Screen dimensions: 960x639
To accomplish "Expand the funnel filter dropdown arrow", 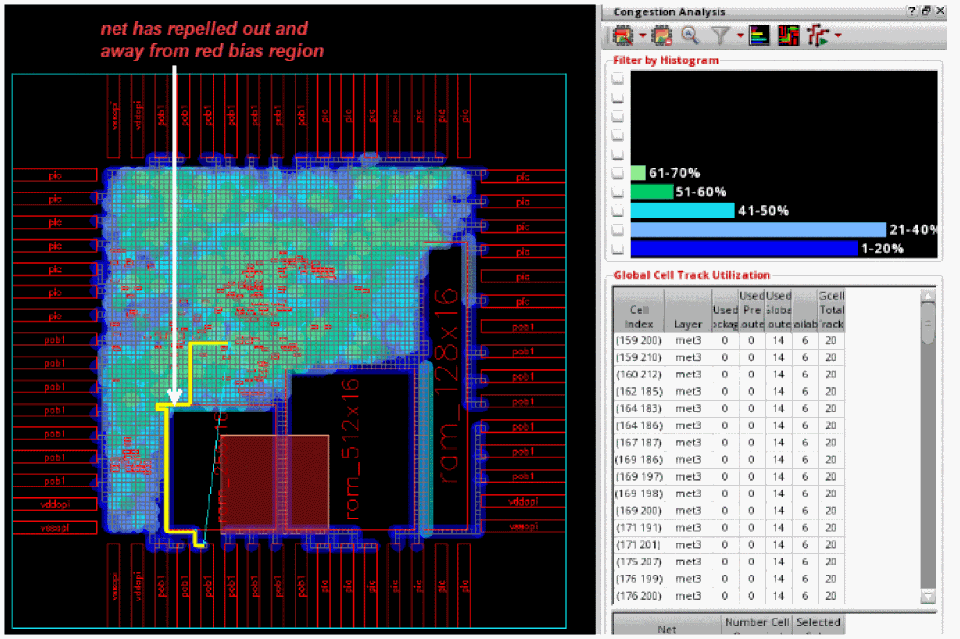I will (x=738, y=36).
